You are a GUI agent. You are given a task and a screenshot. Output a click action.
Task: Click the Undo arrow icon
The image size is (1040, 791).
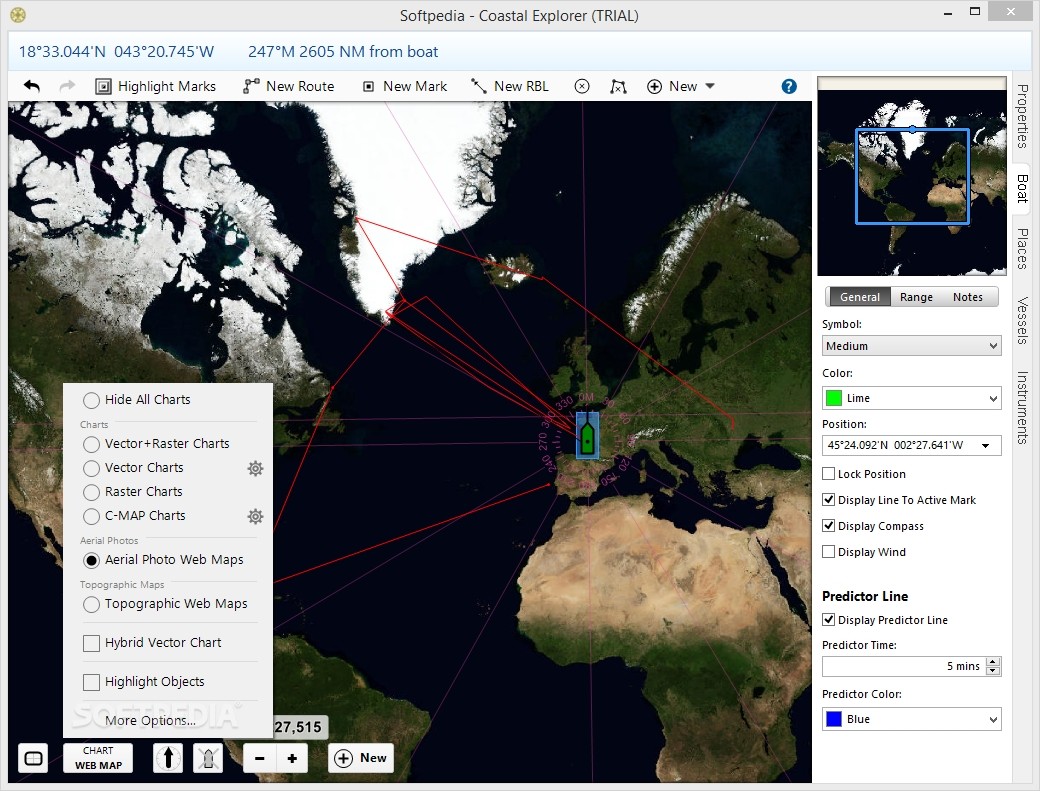(32, 86)
